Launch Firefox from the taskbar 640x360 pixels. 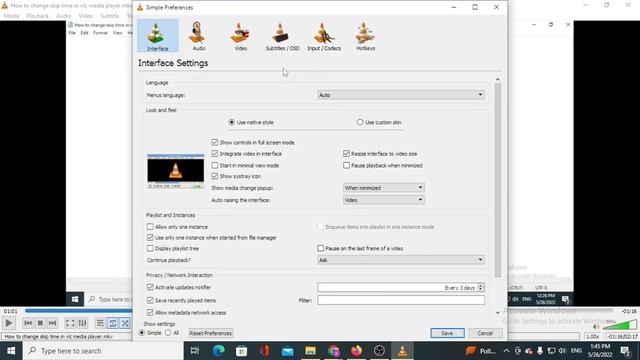pos(356,351)
